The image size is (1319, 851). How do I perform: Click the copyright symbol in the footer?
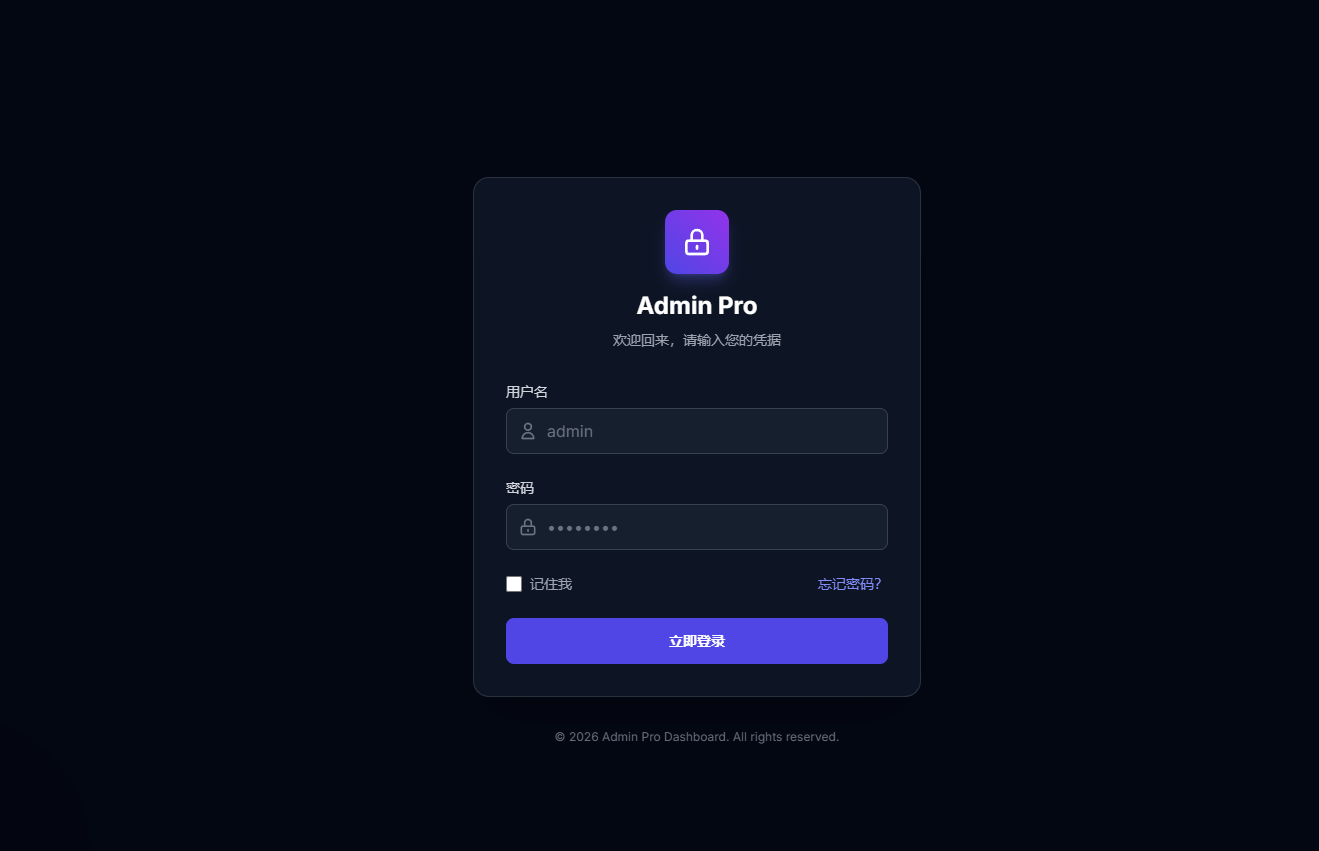coord(560,737)
